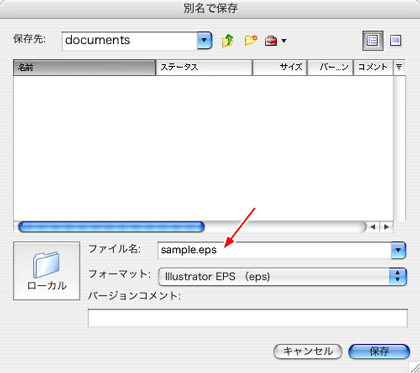420x373 pixels.
Task: Open the ファイル名 history dropdown
Action: click(x=398, y=250)
